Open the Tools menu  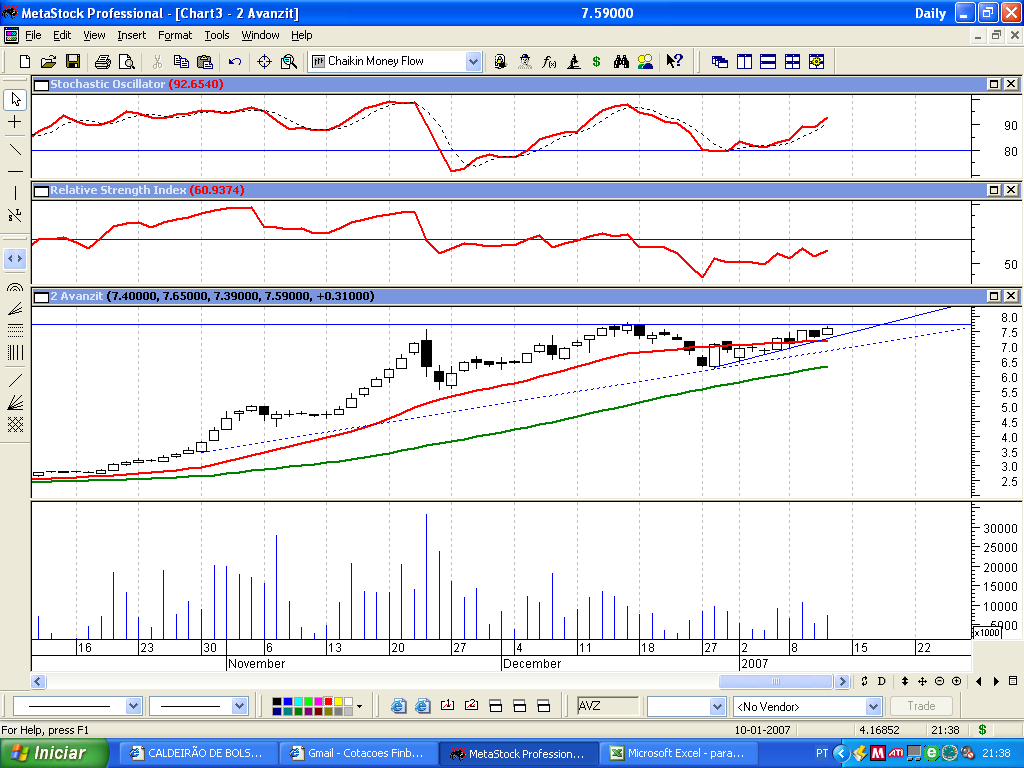(x=217, y=35)
